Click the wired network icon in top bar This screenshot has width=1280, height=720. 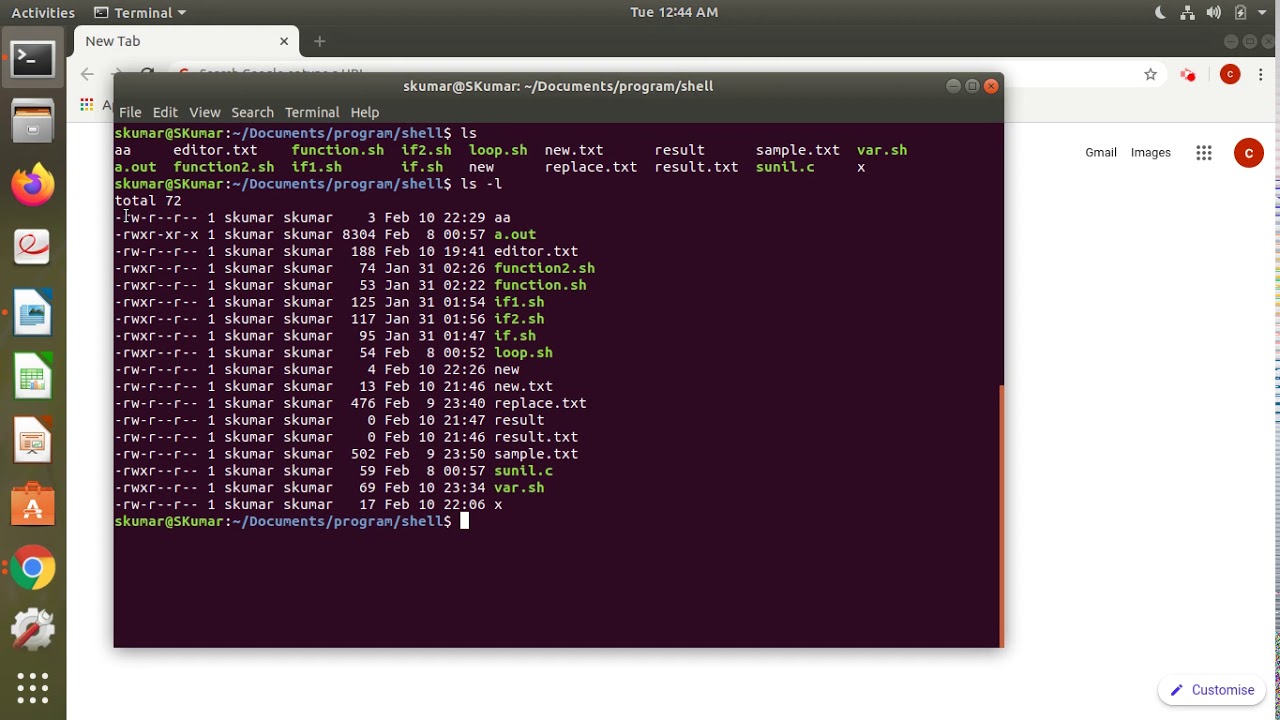click(x=1188, y=12)
